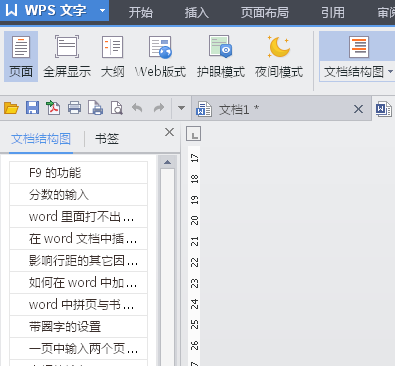This screenshot has width=395, height=366.
Task: Go to heading 影响行距的其它因…
Action: click(x=78, y=261)
